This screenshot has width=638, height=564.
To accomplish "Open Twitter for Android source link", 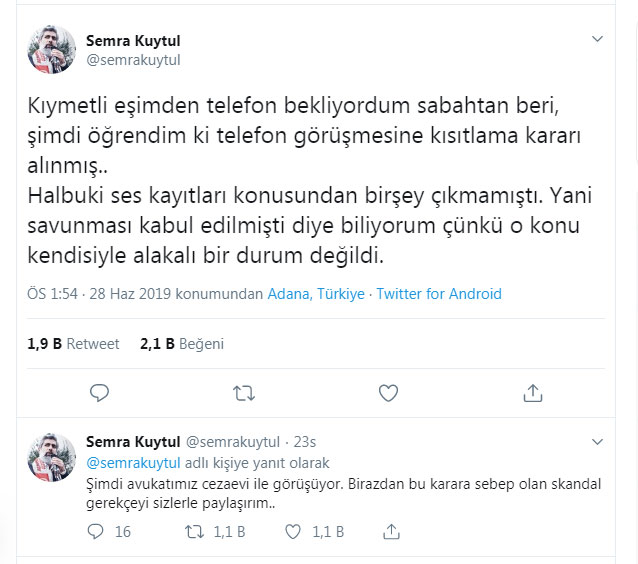I will coord(440,295).
